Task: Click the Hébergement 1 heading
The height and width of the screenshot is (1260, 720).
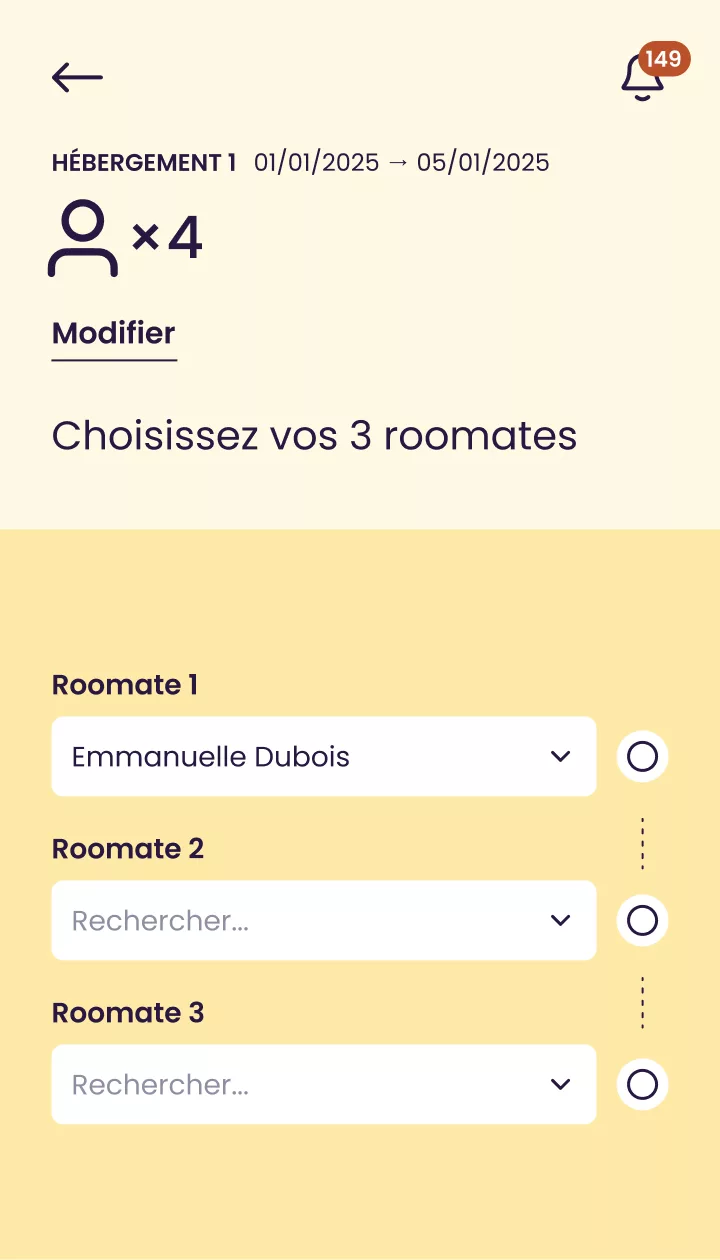Action: 144,163
